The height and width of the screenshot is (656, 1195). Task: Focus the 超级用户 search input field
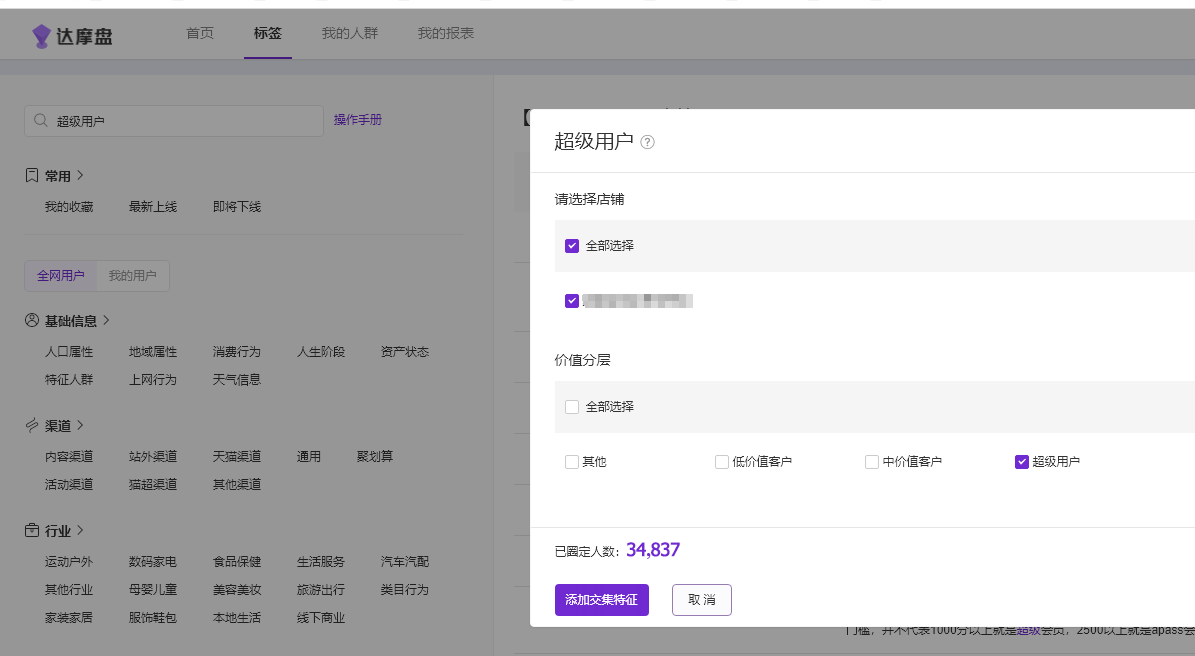coord(174,121)
